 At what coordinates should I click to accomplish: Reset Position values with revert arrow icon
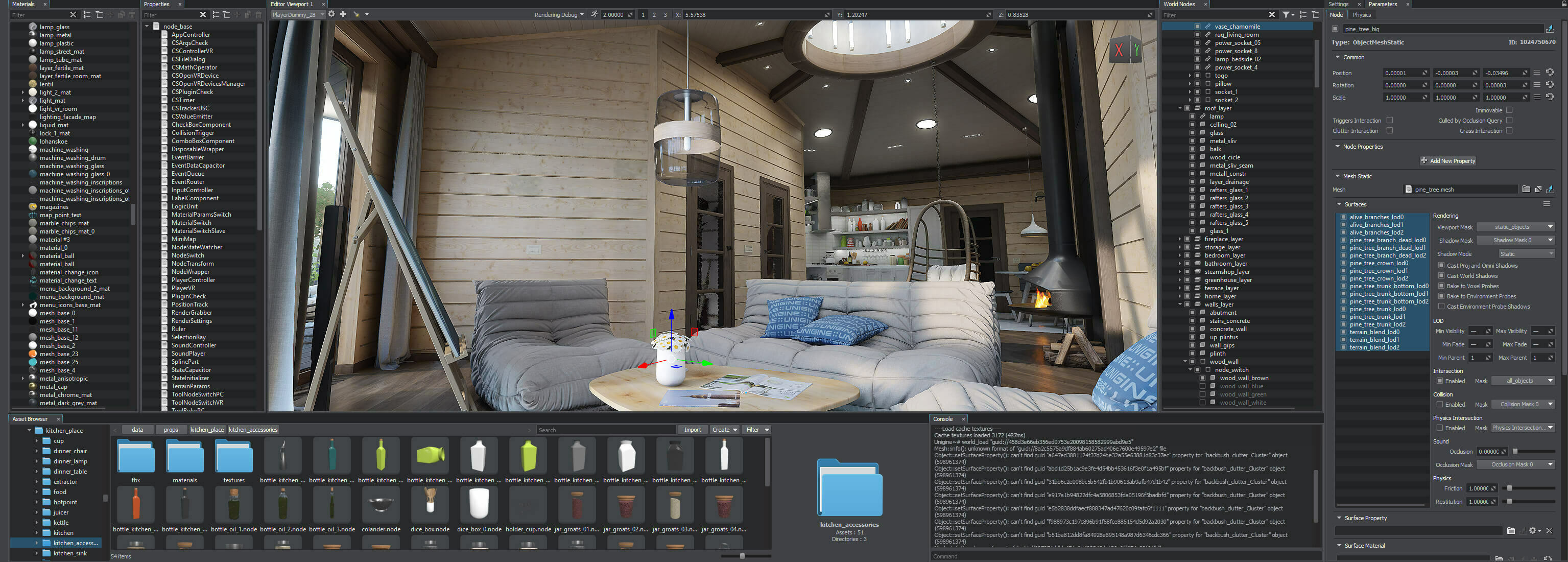1550,73
